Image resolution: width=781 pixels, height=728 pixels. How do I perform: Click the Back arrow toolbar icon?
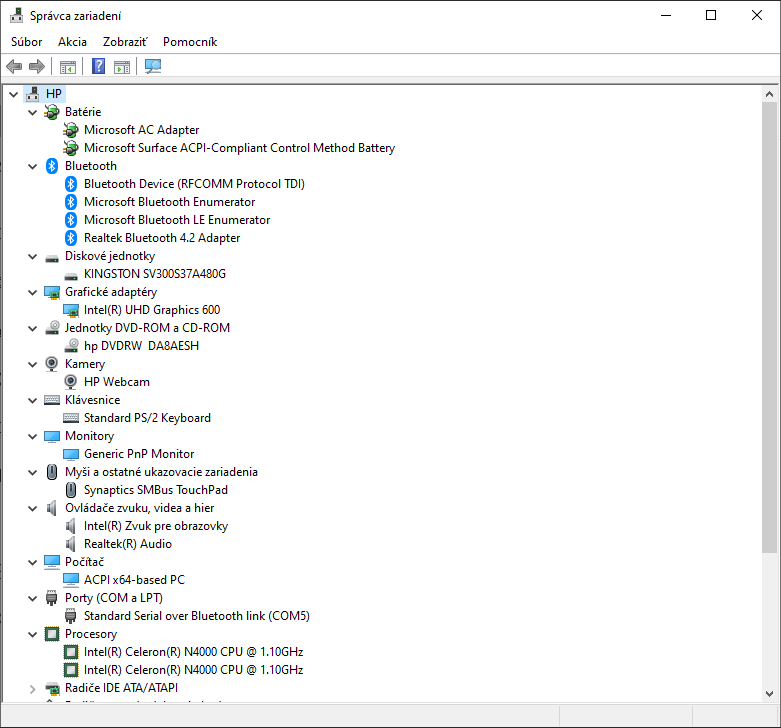coord(14,67)
